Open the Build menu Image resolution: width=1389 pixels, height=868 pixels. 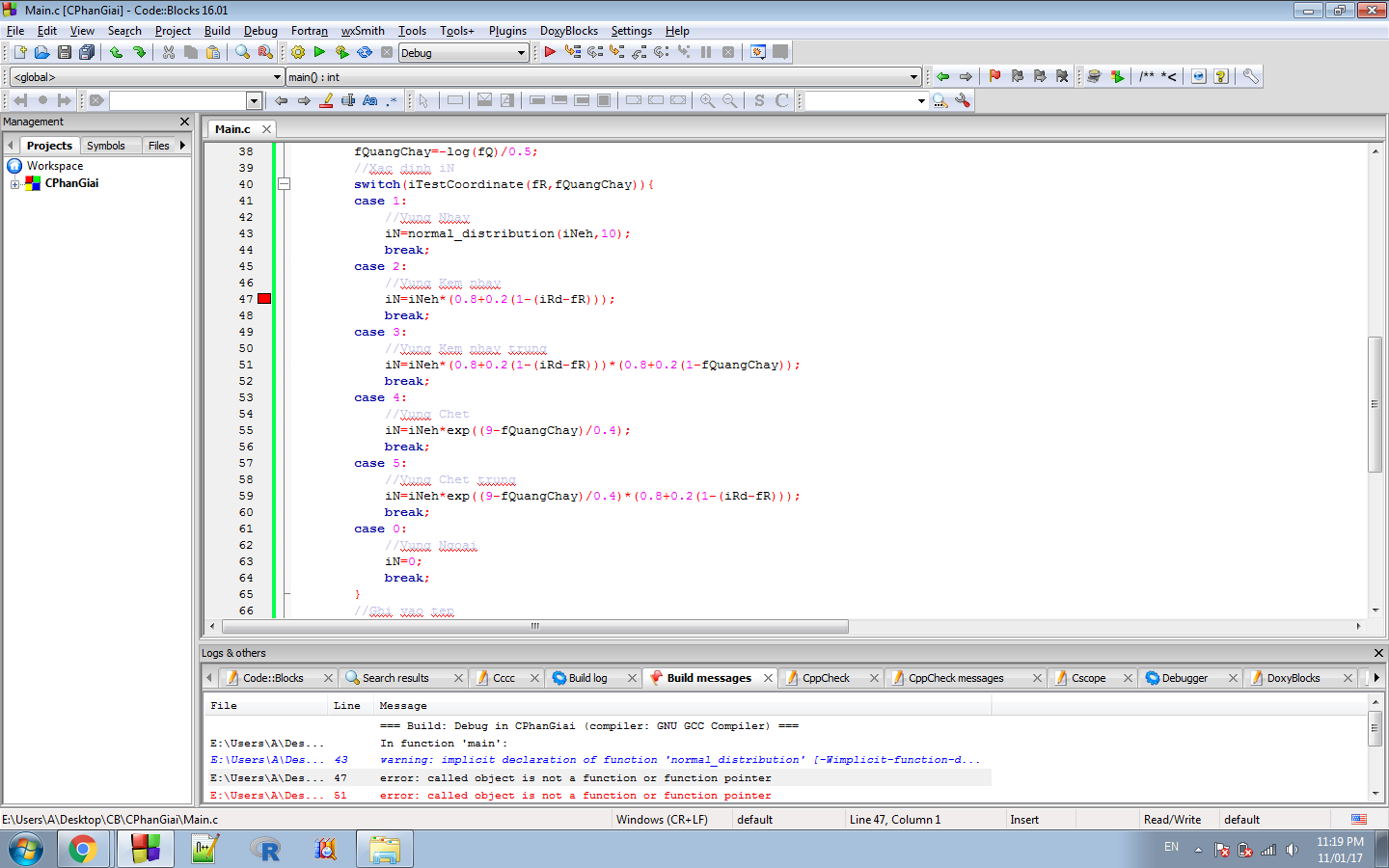coord(217,31)
